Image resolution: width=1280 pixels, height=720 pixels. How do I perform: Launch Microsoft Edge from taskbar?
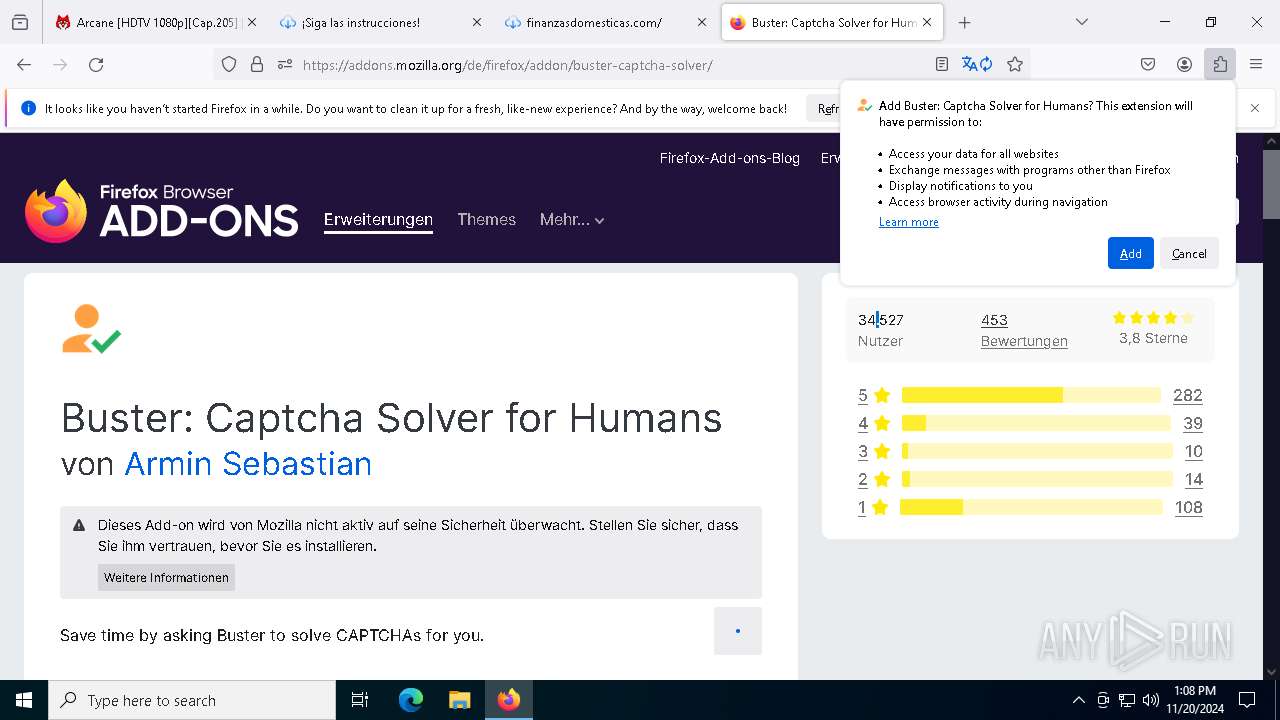(411, 700)
